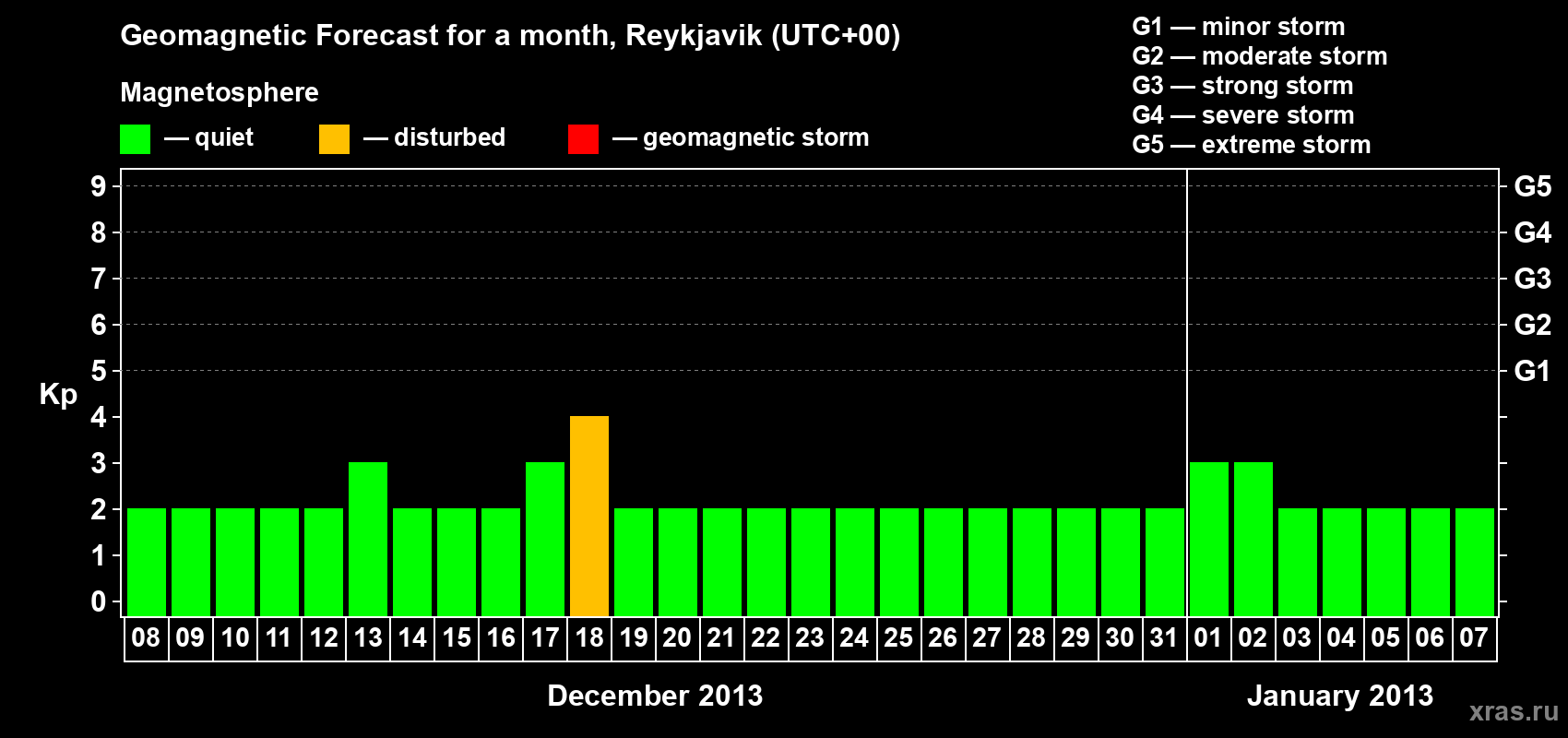Viewport: 1568px width, 738px height.
Task: Click the G2 right axis label
Action: pos(1533,325)
